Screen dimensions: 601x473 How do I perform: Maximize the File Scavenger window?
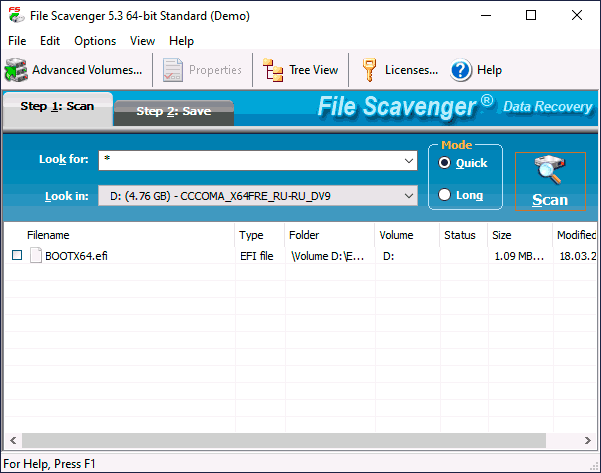(531, 15)
